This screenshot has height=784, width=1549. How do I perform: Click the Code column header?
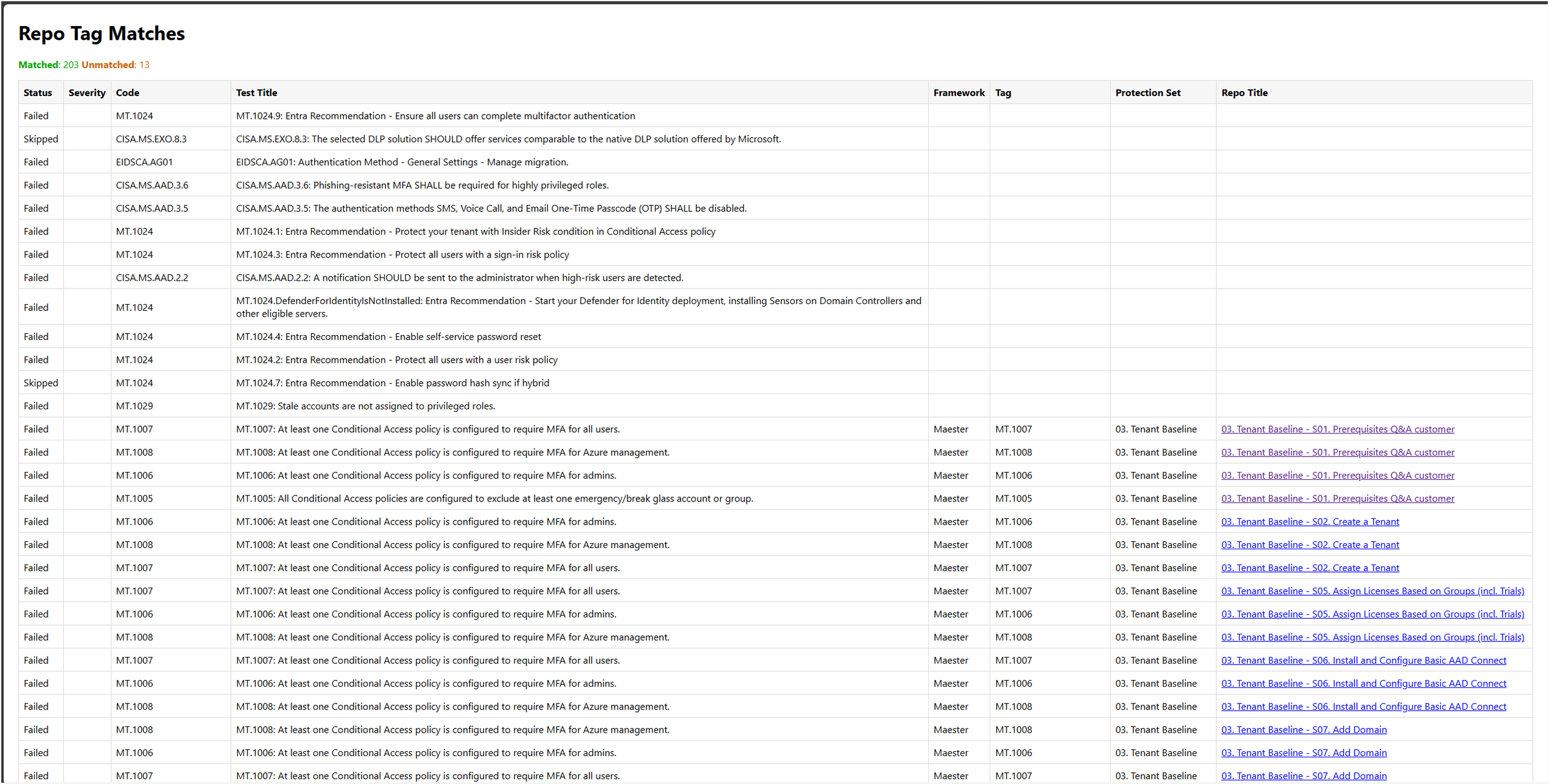click(x=127, y=92)
